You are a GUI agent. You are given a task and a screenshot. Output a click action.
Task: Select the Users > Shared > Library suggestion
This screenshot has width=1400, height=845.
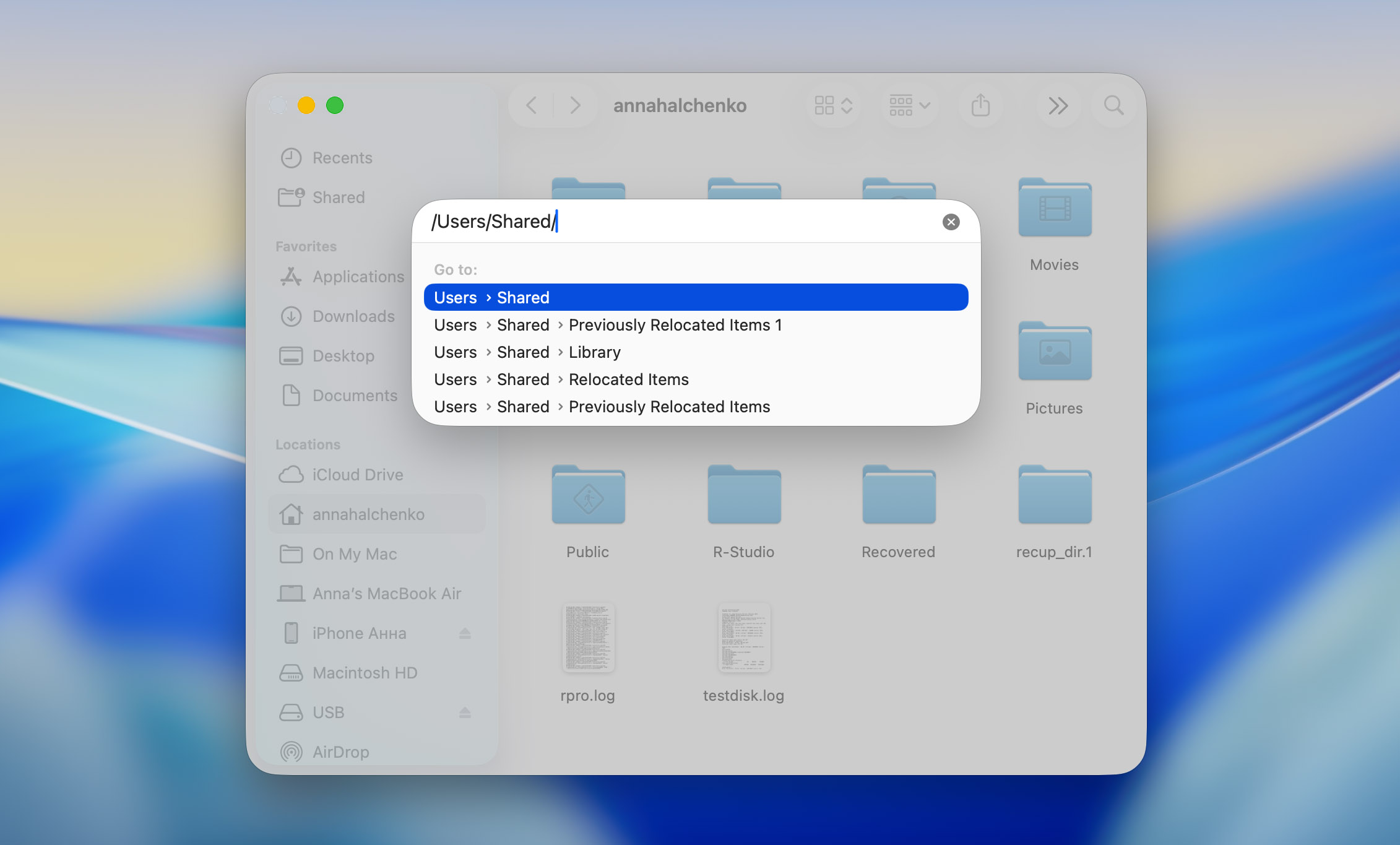(x=594, y=352)
